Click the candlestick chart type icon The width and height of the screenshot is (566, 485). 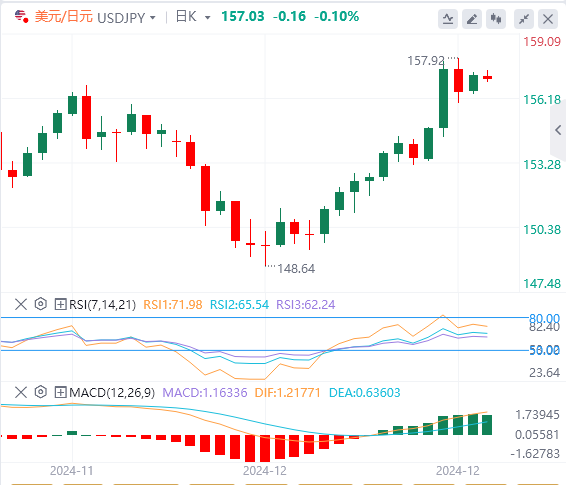[496, 19]
